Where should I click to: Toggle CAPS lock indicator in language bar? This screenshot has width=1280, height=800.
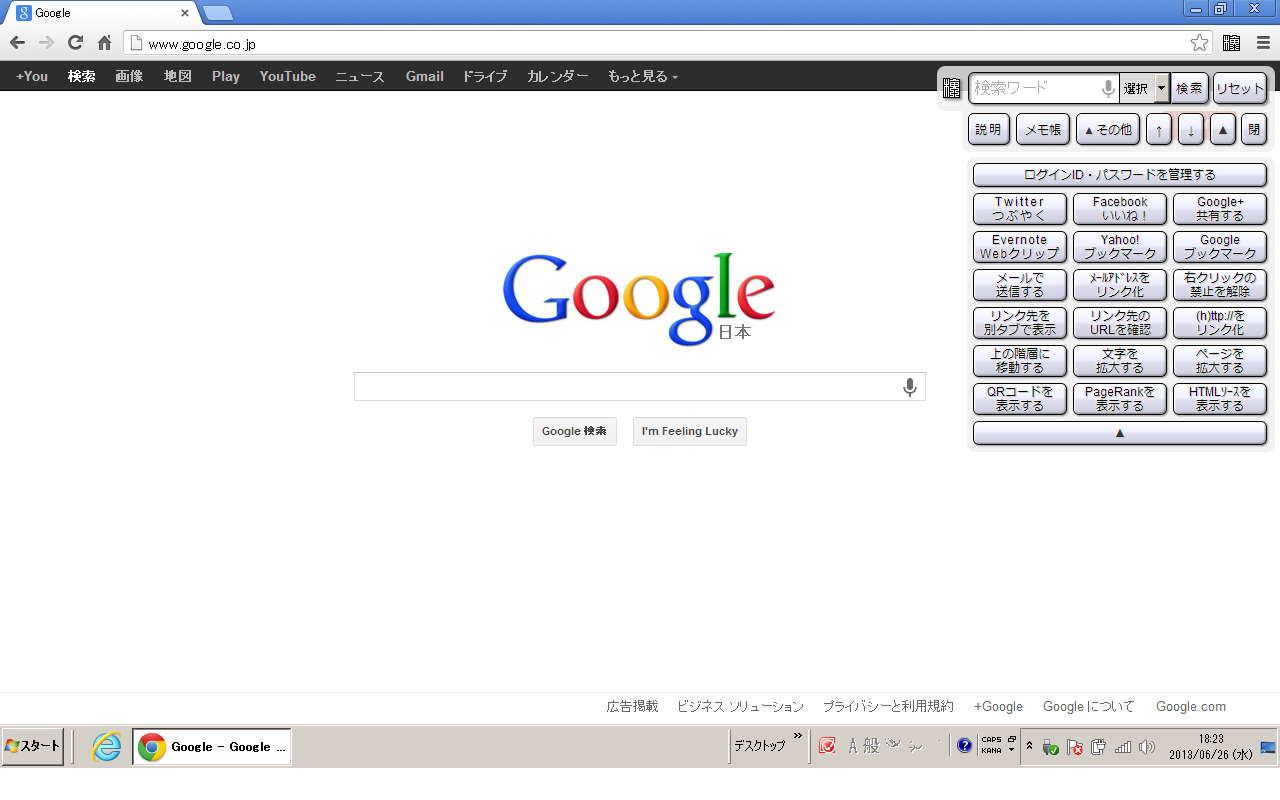991,740
